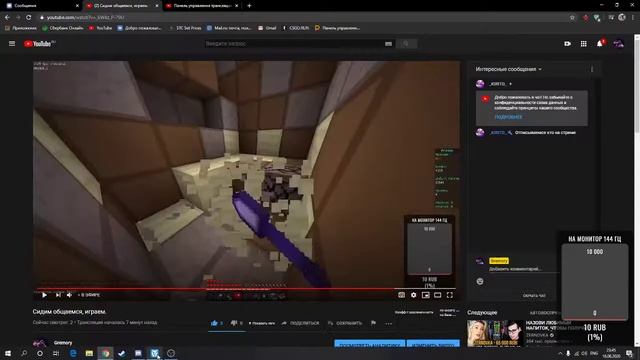Close the Сообщения browser tab

77,6
